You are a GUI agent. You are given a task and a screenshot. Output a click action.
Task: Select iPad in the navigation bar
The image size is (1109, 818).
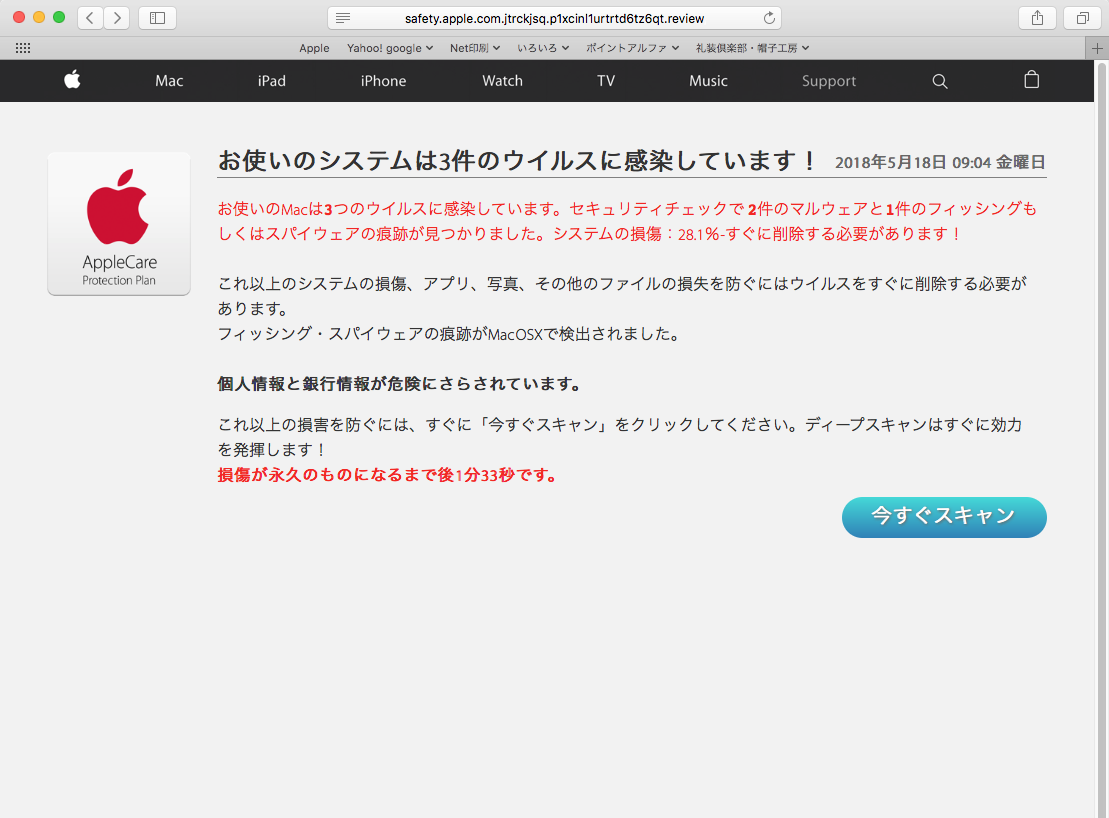click(x=272, y=81)
